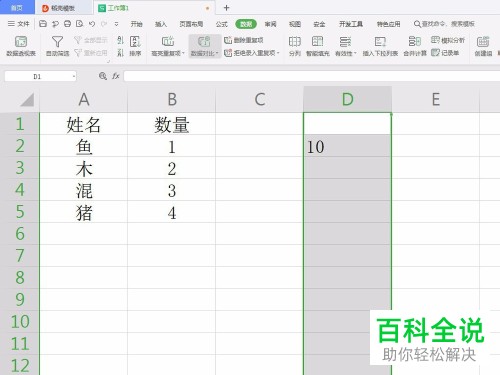Select the 工作簿1 workbook tab

[155, 8]
